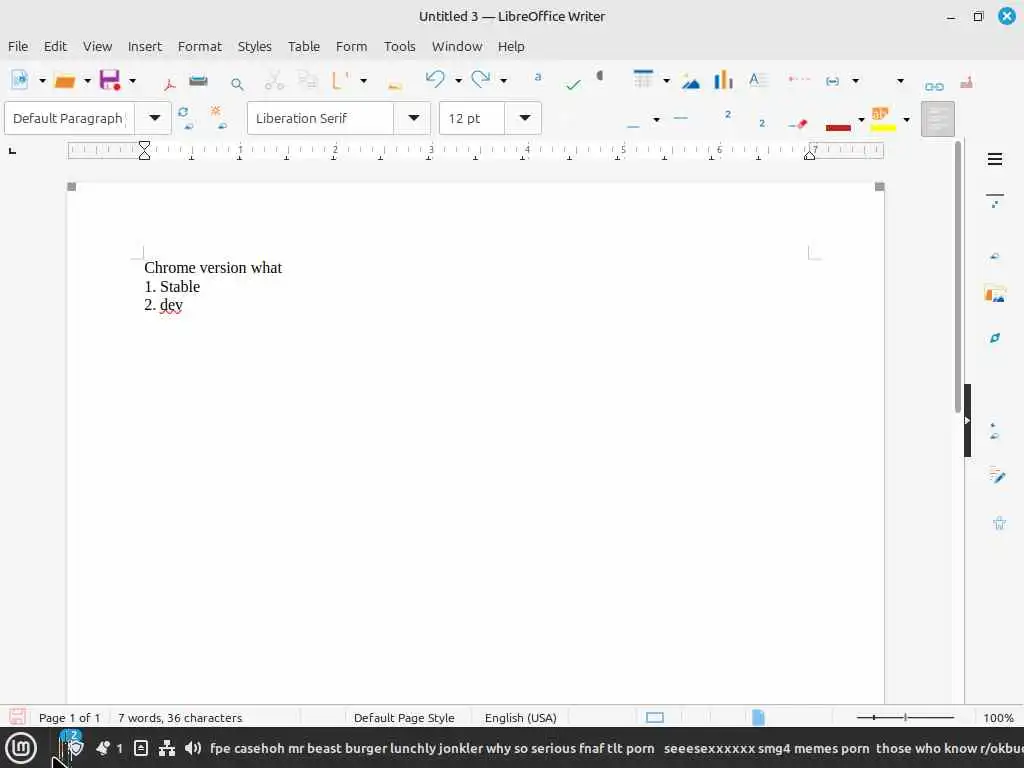This screenshot has height=768, width=1024.
Task: Open the sidebar Navigator compass icon
Action: [x=995, y=338]
